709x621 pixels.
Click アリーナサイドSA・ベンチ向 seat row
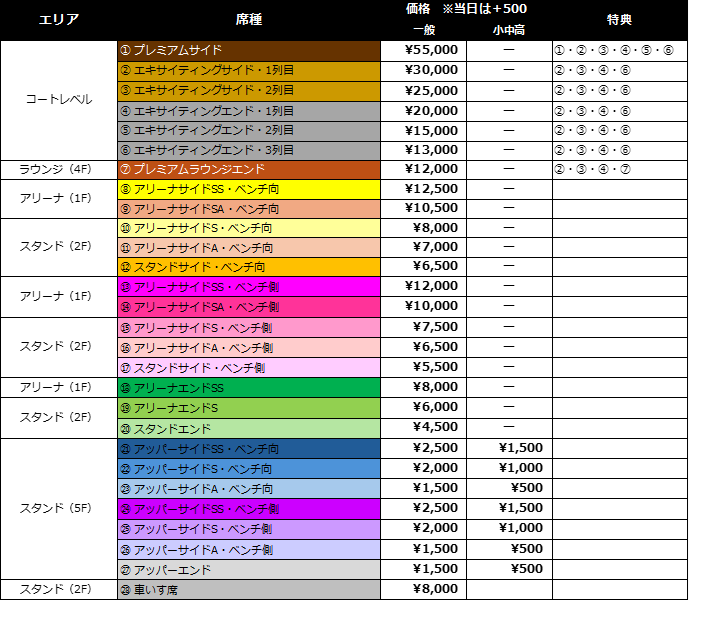(249, 209)
